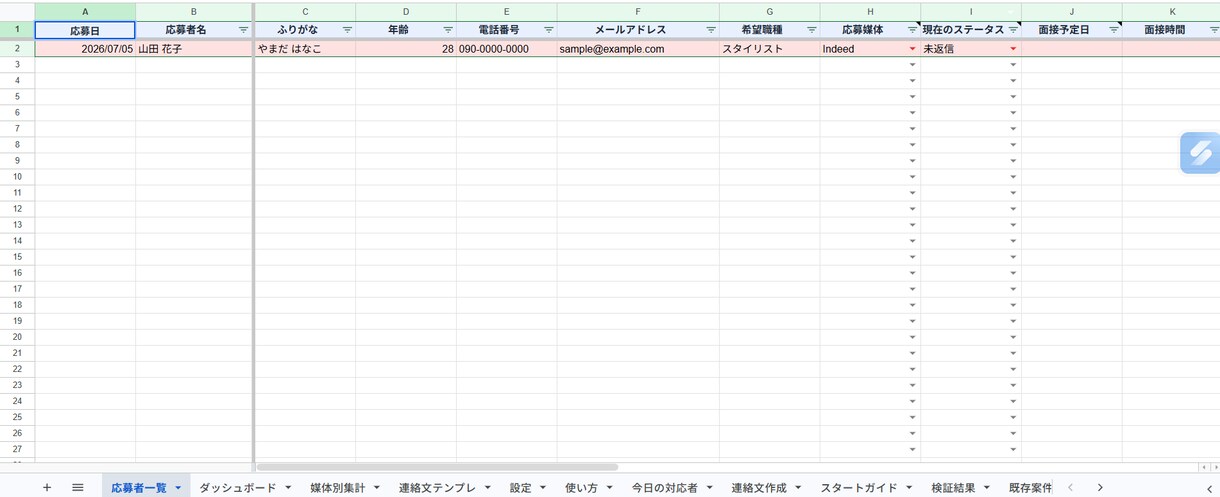
Task: Open the 設定 tab options arrow
Action: pyautogui.click(x=543, y=488)
